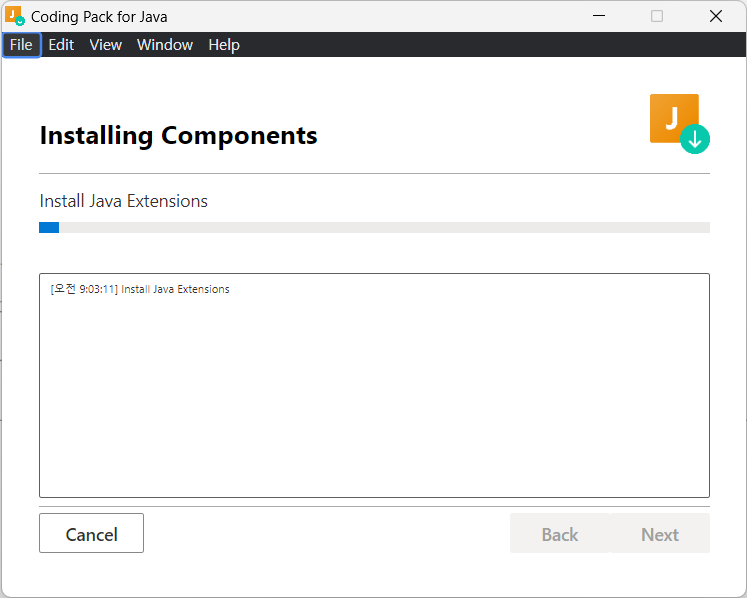Click the 'Install Java Extensions' status label
Screen dimensions: 747x598
pyautogui.click(x=123, y=201)
